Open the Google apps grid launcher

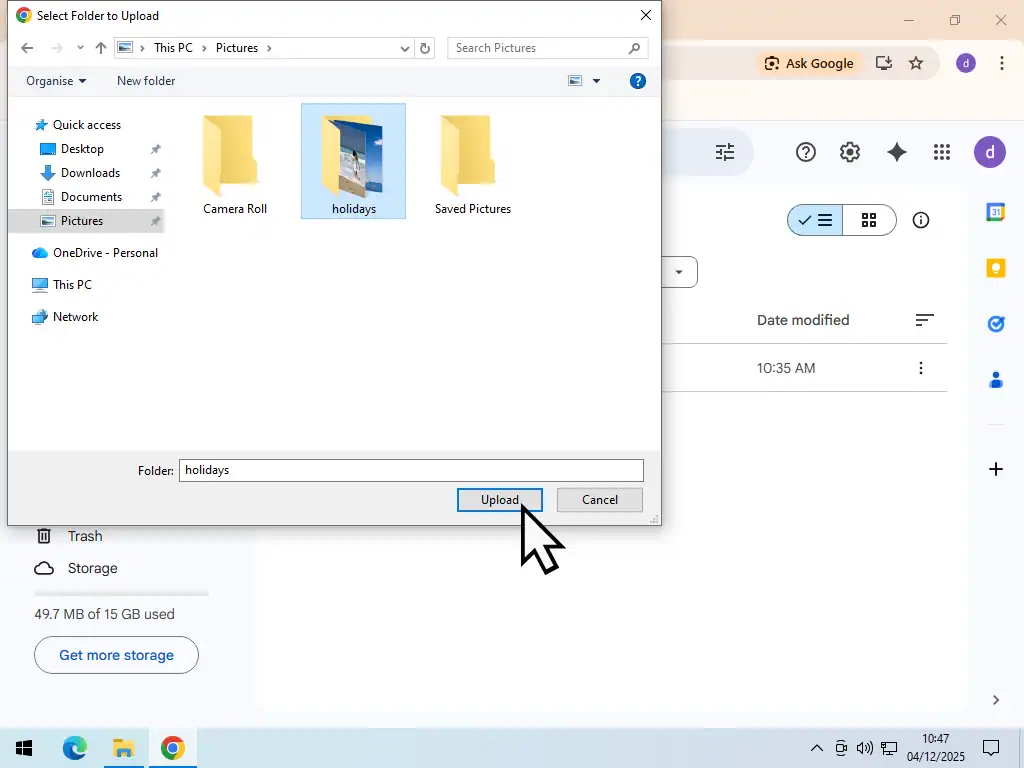[941, 152]
